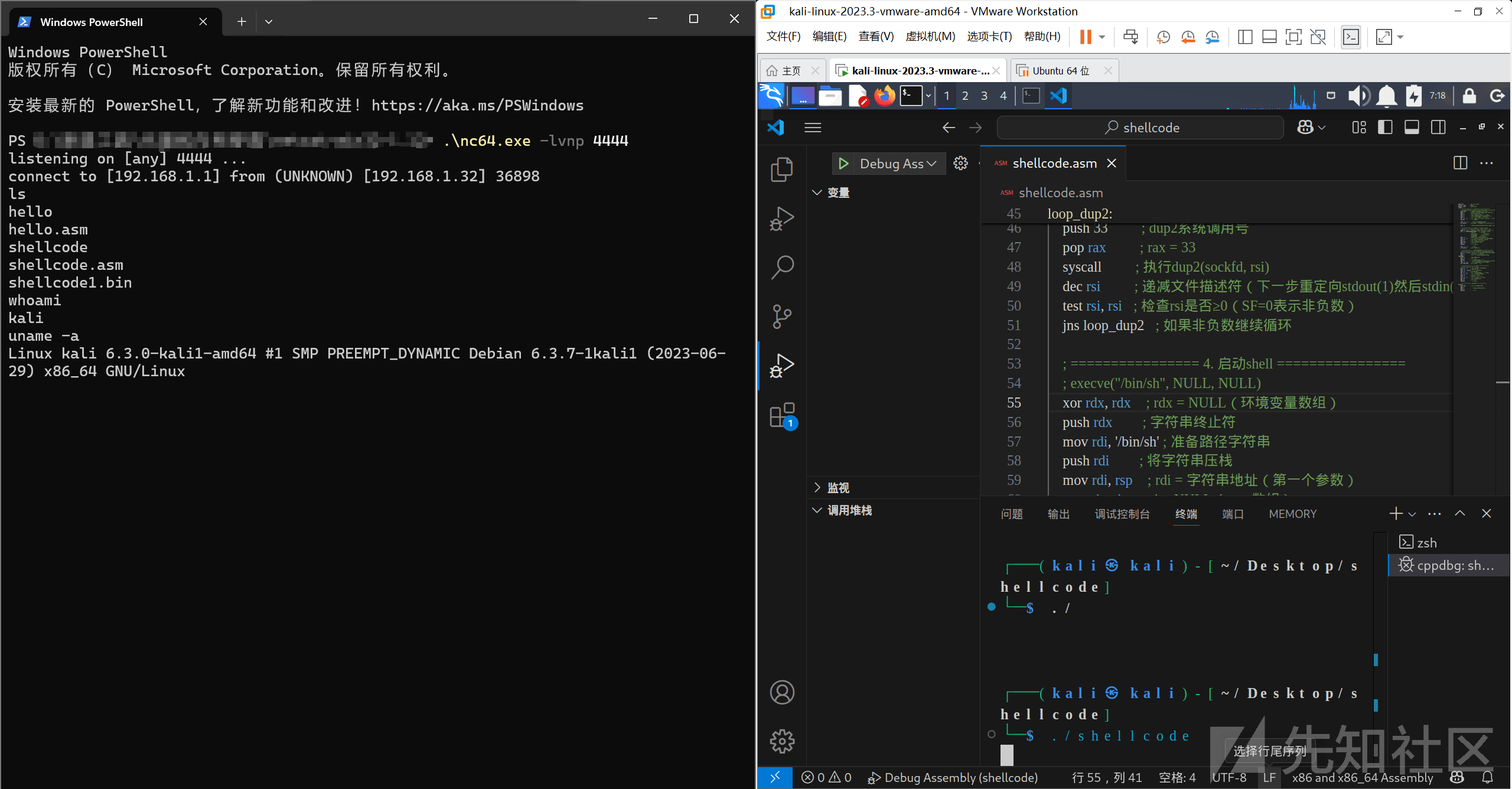The width and height of the screenshot is (1512, 789).
Task: Toggle VMware Unity mode icon
Action: (1318, 37)
